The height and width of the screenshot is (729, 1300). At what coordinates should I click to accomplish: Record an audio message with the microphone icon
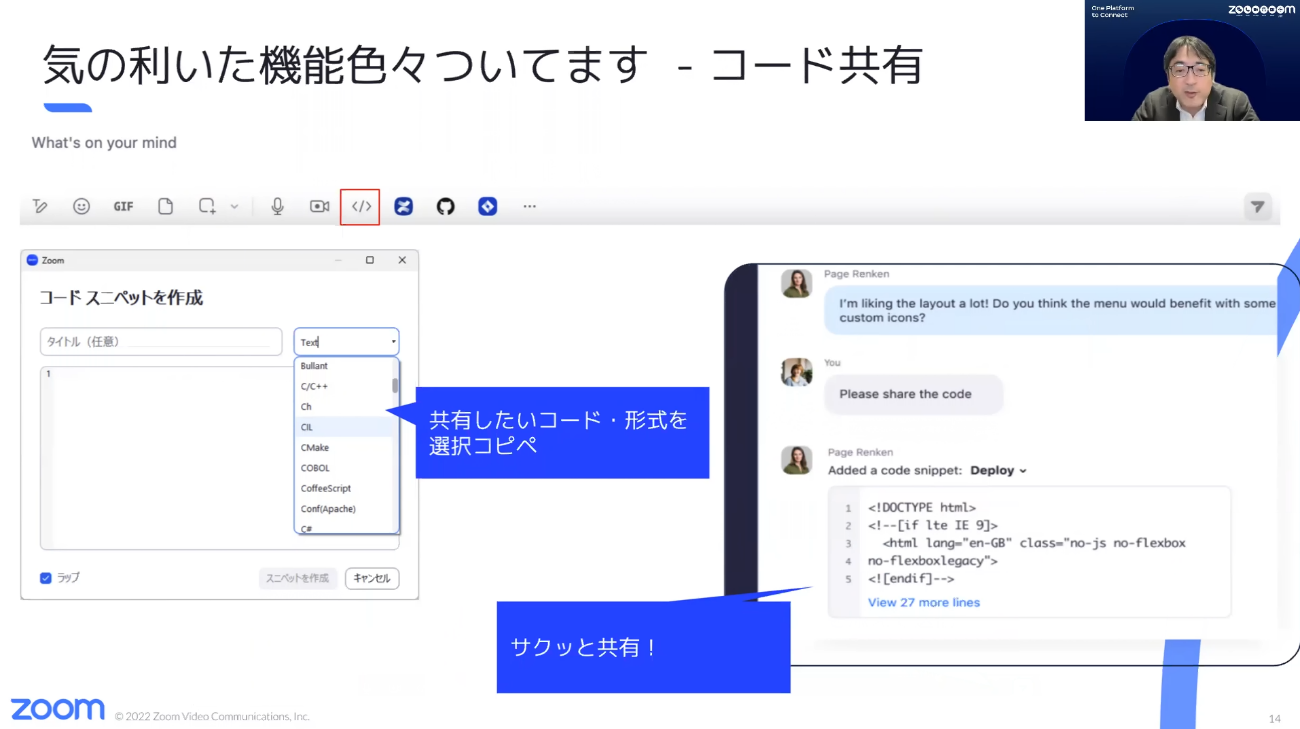[x=278, y=206]
